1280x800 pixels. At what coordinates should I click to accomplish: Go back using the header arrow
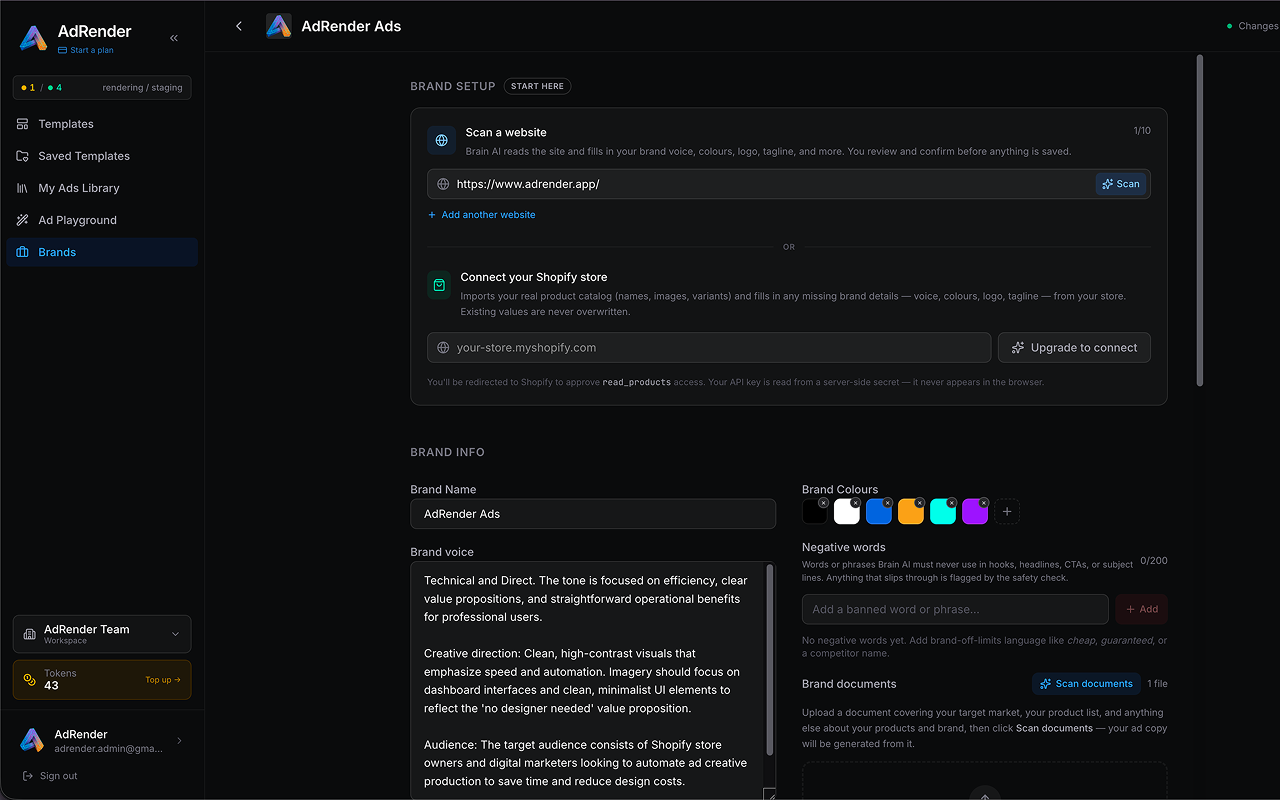[239, 26]
